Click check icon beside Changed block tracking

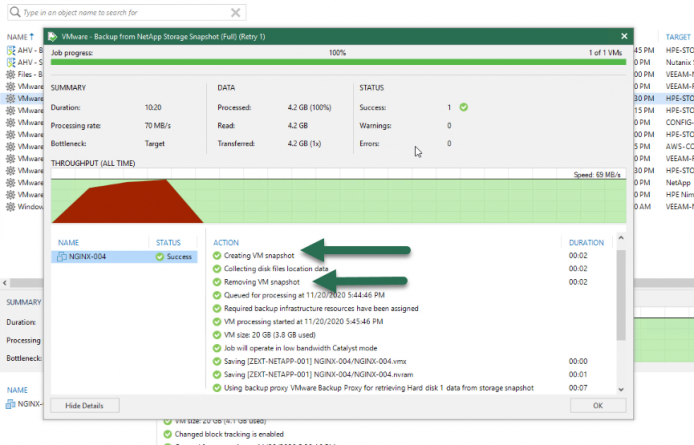tap(168, 434)
